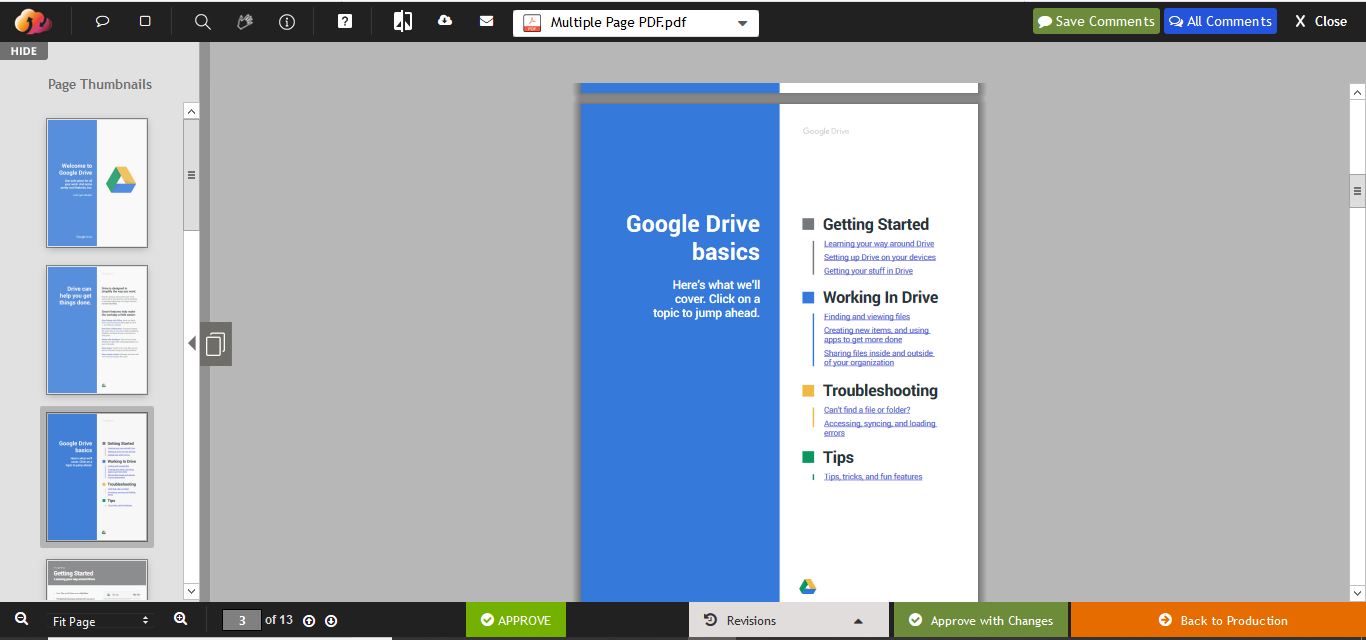Open the Fit Page zoom dropdown
The image size is (1366, 640).
coord(100,621)
